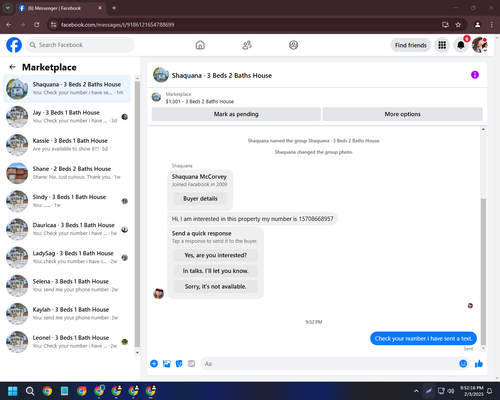Open the Dauricaa 3 Beds 1 Bath House chat

pos(67,229)
